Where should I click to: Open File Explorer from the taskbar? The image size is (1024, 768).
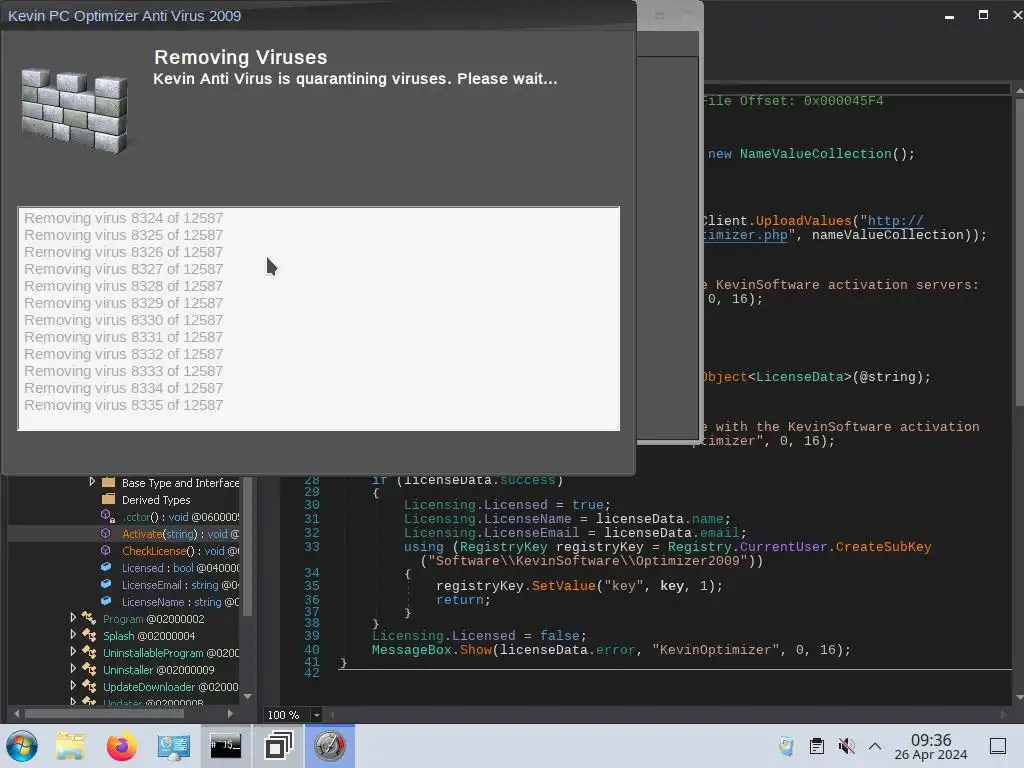[70, 746]
